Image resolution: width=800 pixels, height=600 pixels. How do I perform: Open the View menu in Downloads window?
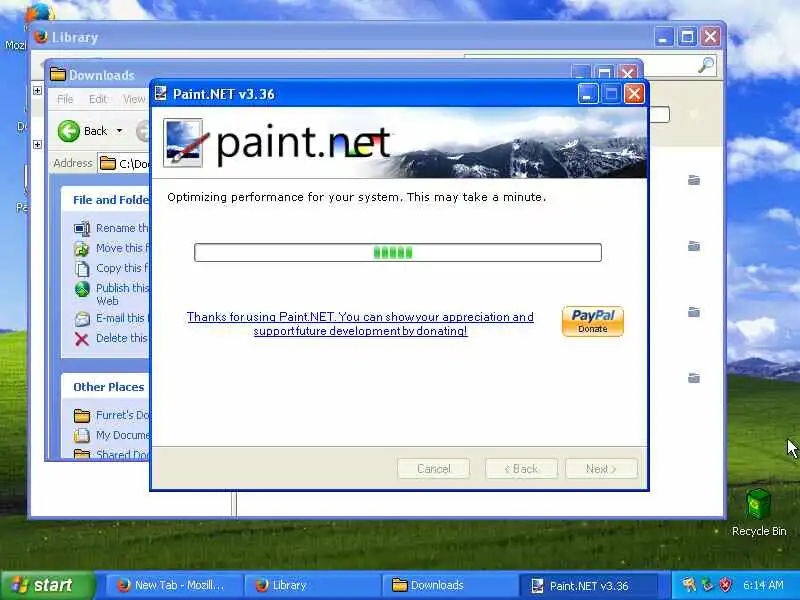click(x=134, y=99)
